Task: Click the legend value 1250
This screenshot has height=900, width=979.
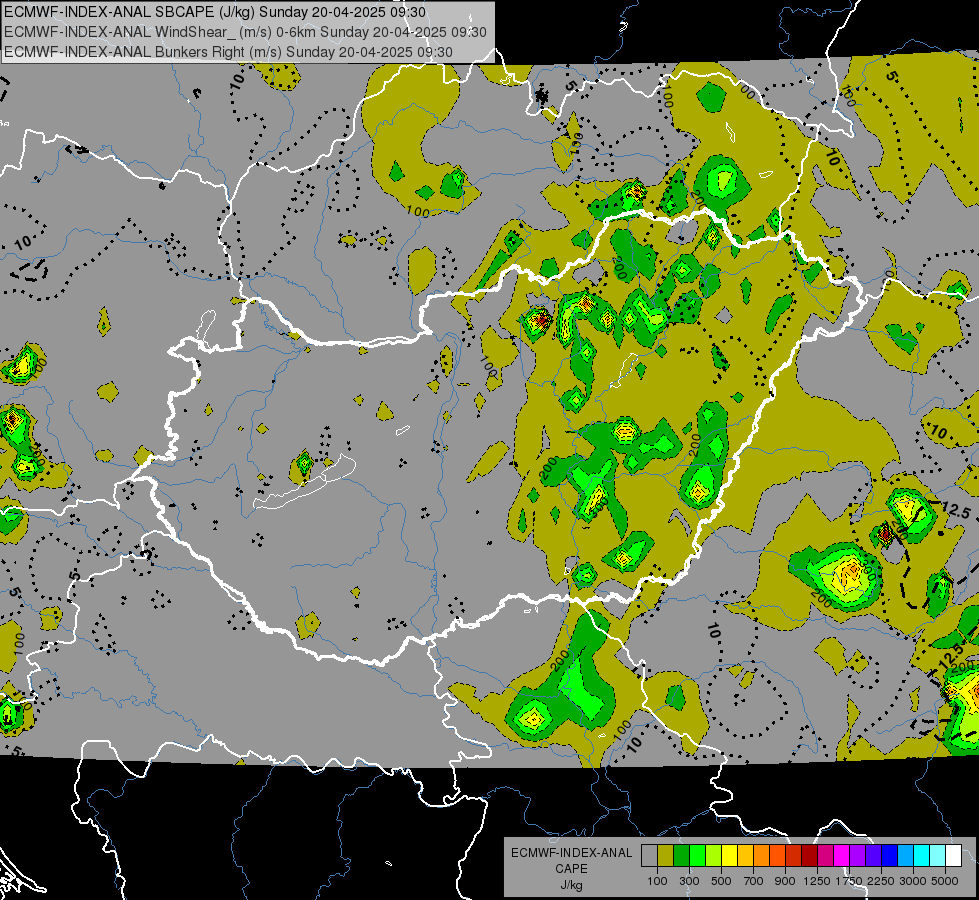Action: click(x=817, y=881)
